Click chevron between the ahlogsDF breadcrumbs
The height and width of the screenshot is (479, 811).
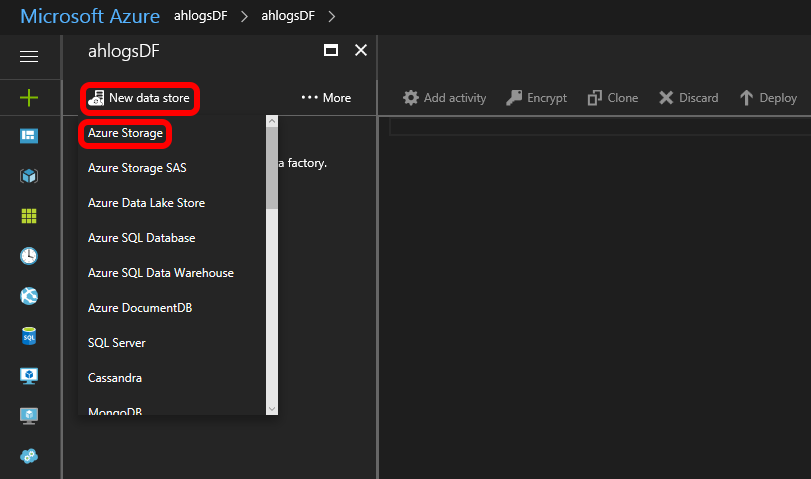pyautogui.click(x=245, y=17)
